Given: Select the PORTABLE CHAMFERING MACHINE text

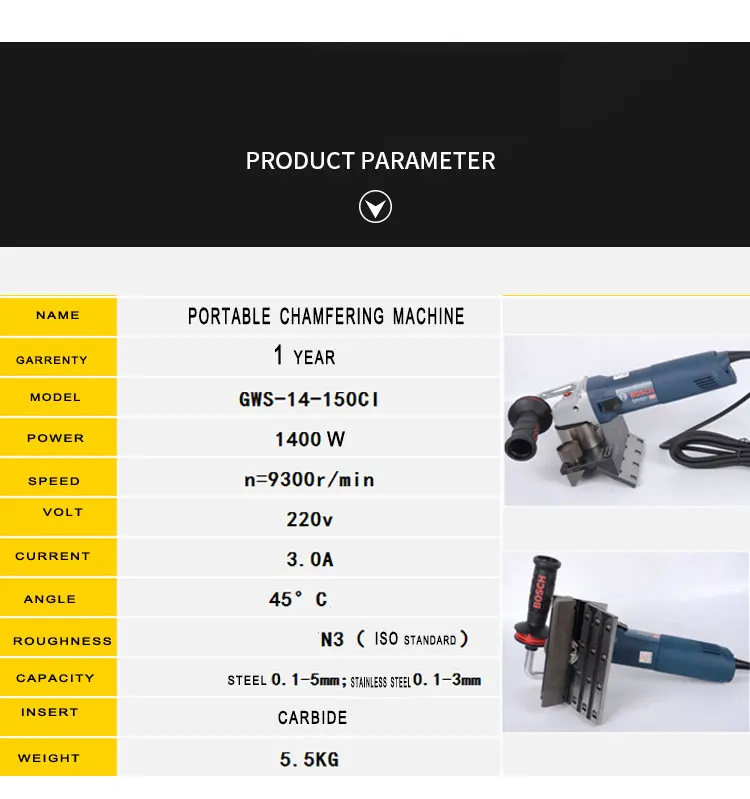Looking at the screenshot, I should [326, 316].
